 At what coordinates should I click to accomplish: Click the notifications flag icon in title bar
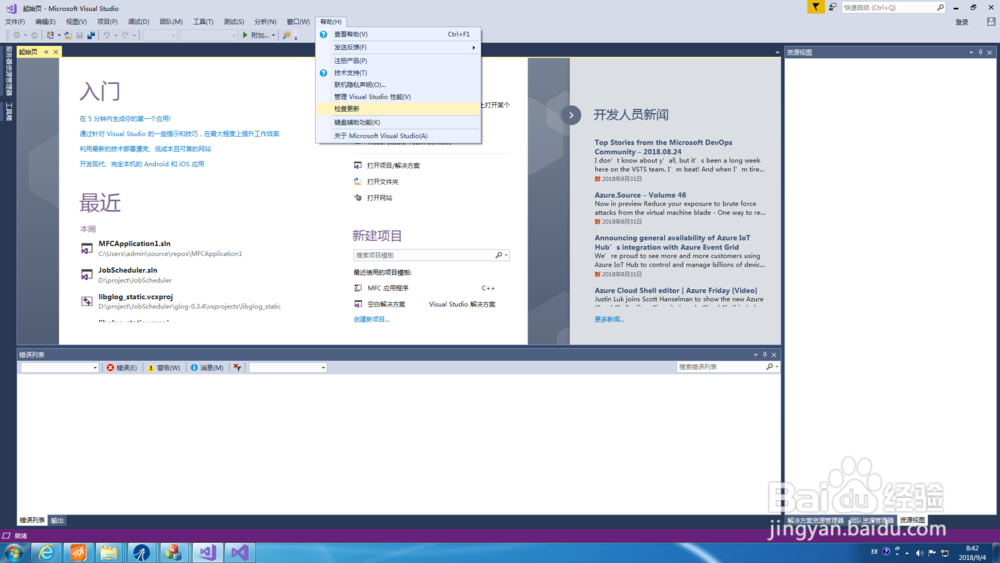pyautogui.click(x=816, y=7)
